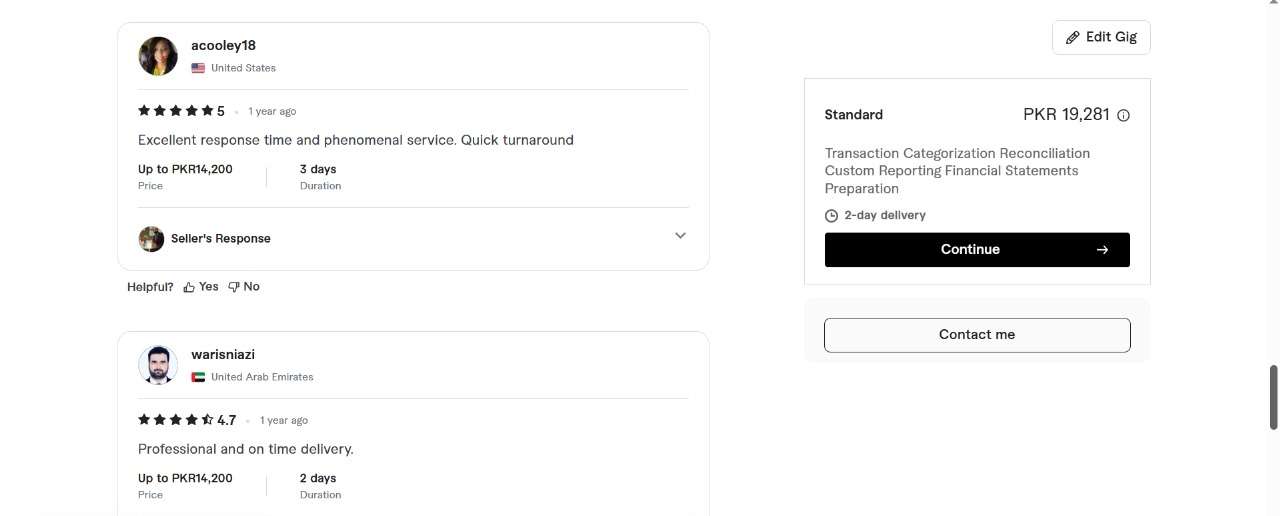Open warisniazi's profile avatar
Viewport: 1280px width, 516px height.
point(158,365)
